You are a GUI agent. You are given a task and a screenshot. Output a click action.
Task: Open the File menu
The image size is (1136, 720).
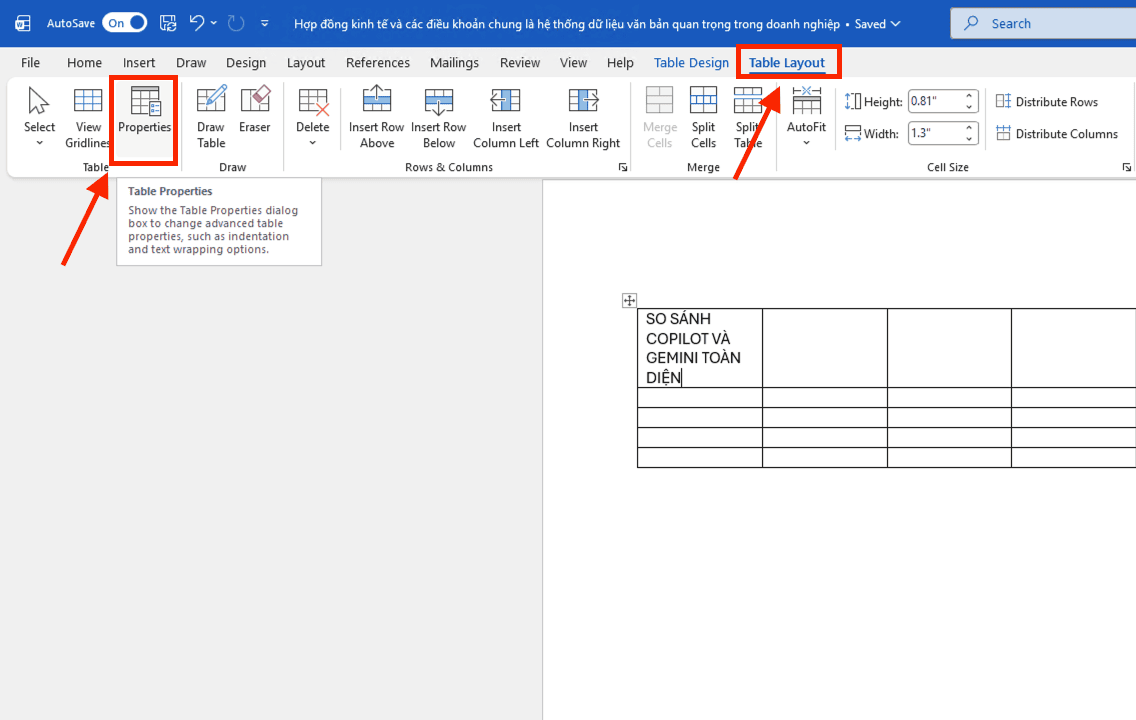point(30,63)
